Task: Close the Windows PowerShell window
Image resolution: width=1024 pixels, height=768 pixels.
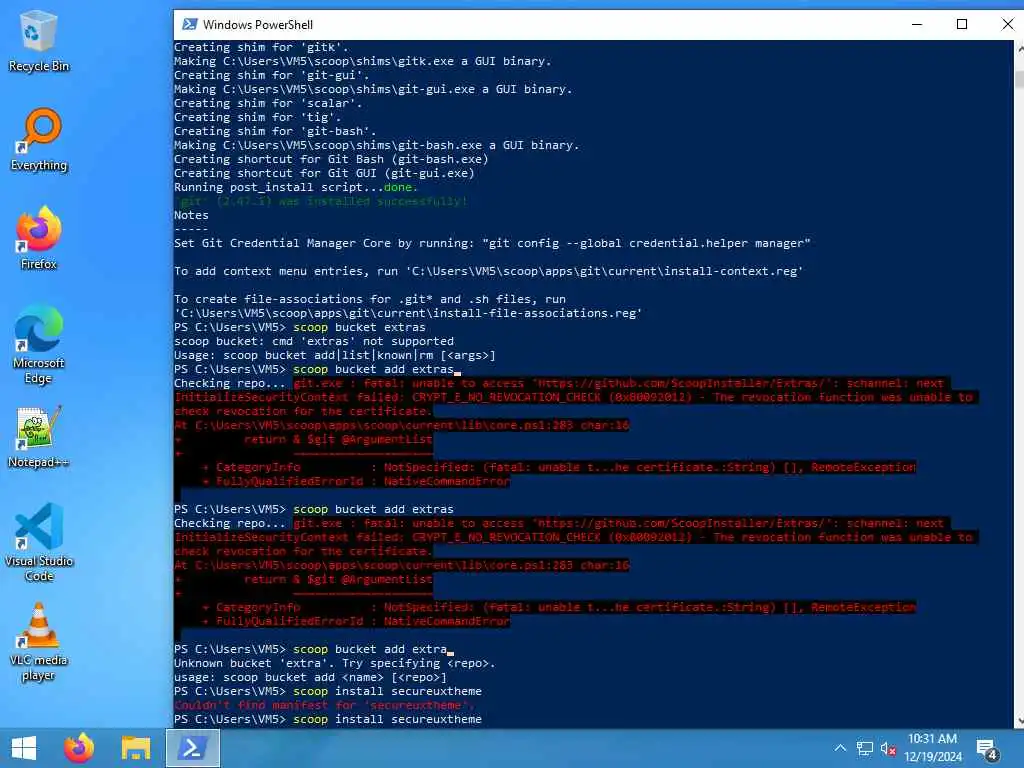Action: pyautogui.click(x=1006, y=24)
